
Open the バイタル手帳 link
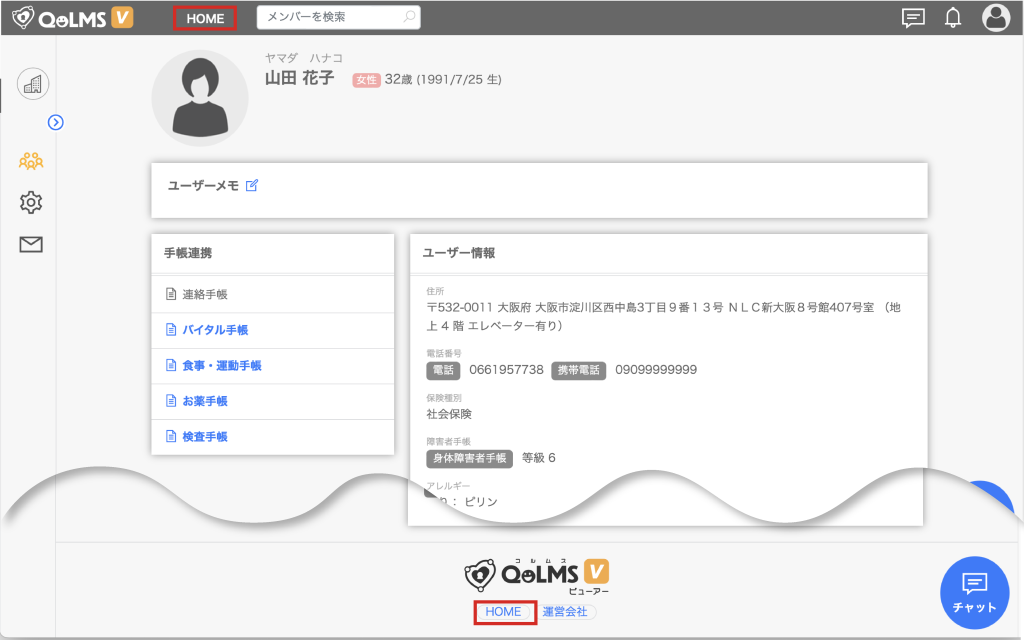[x=214, y=330]
